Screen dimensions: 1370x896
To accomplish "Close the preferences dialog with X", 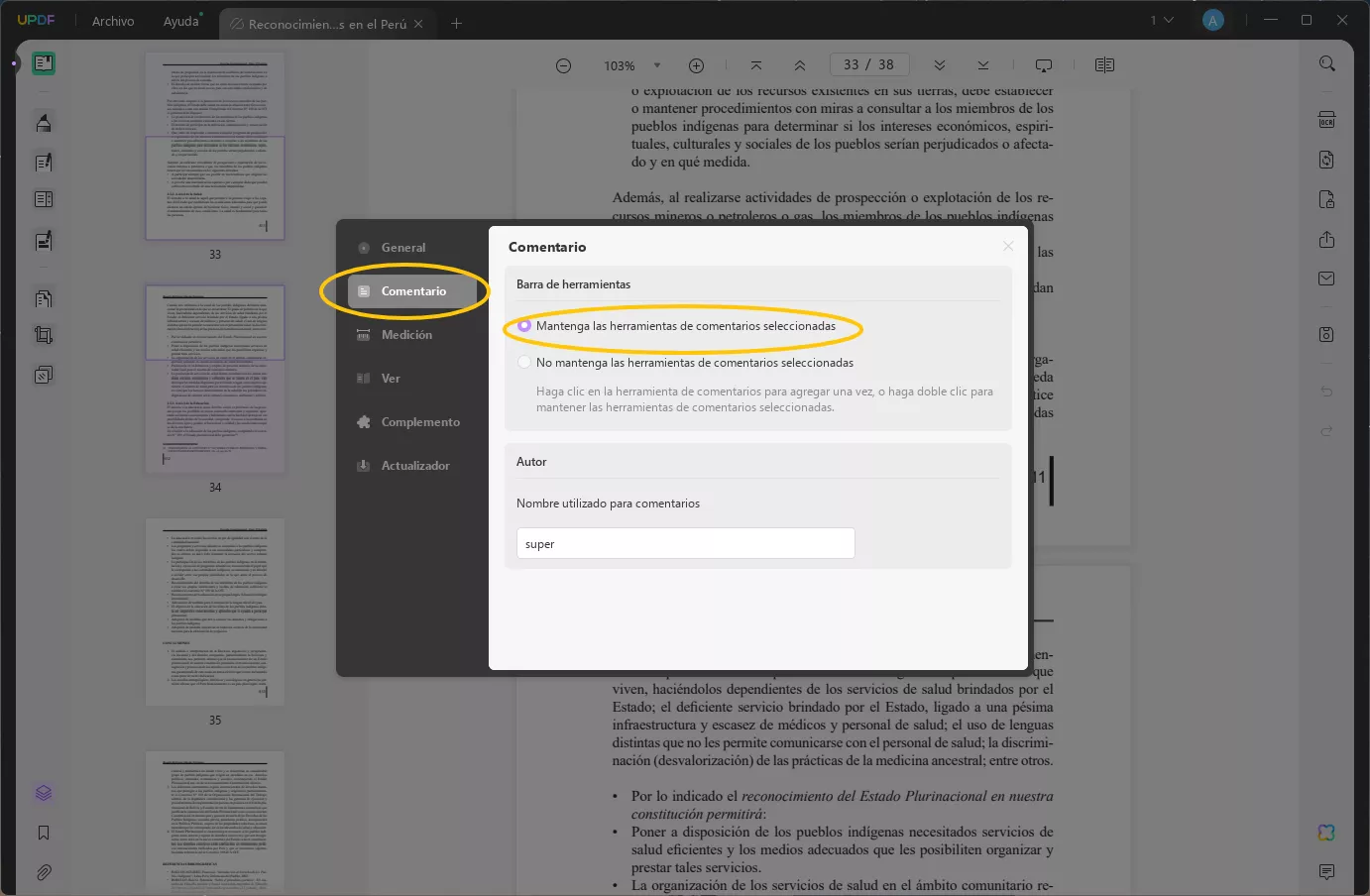I will click(1008, 246).
